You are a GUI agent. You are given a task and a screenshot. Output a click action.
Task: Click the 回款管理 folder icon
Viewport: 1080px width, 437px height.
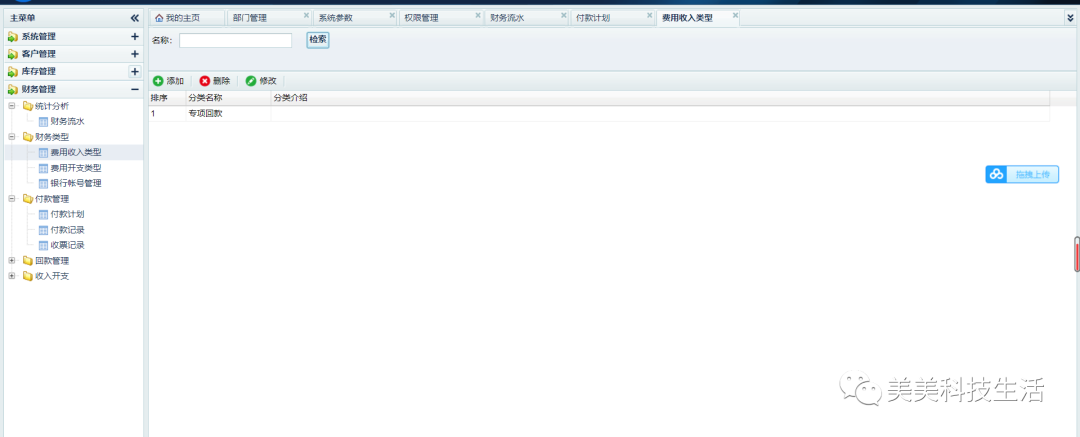[x=28, y=261]
